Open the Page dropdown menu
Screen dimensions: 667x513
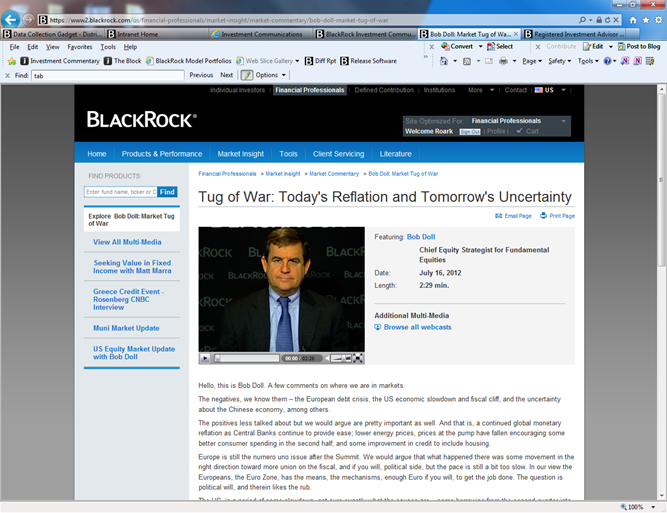[x=532, y=61]
